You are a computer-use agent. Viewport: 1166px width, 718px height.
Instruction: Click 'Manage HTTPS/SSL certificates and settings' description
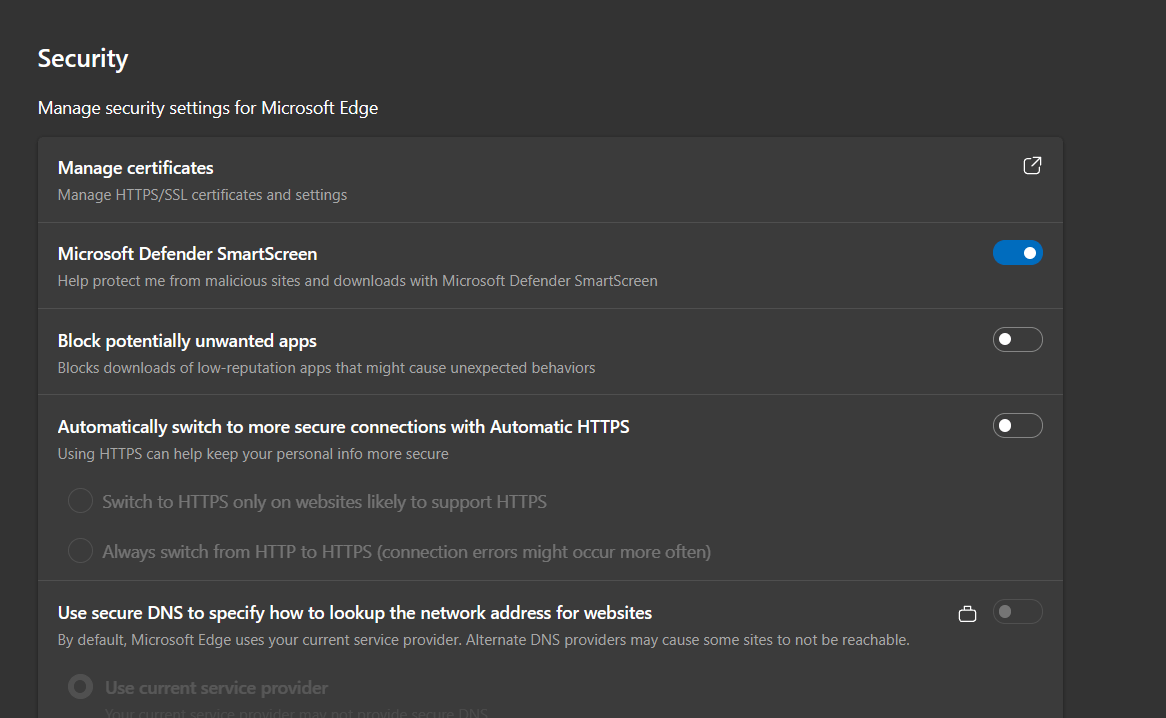coord(202,195)
